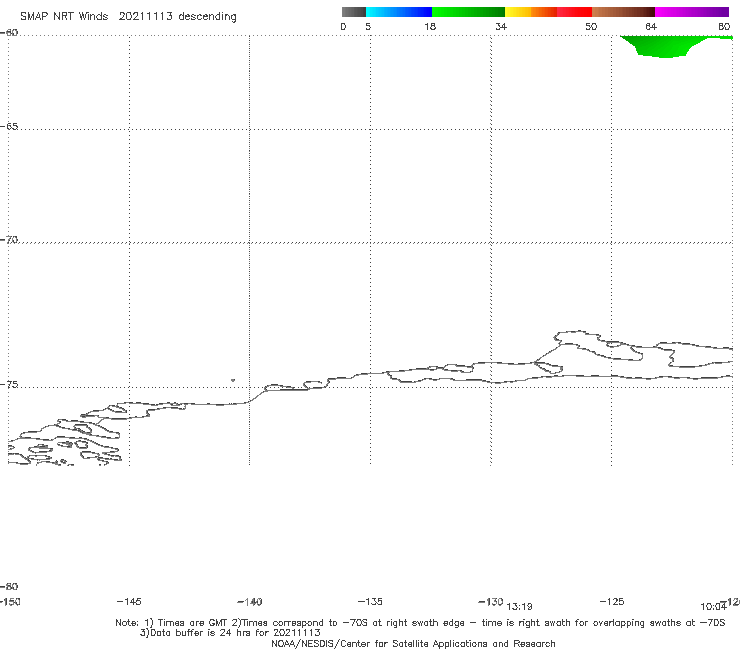This screenshot has height=650, width=740.
Task: Click the small island marker near -75 latitude
Action: (x=233, y=380)
